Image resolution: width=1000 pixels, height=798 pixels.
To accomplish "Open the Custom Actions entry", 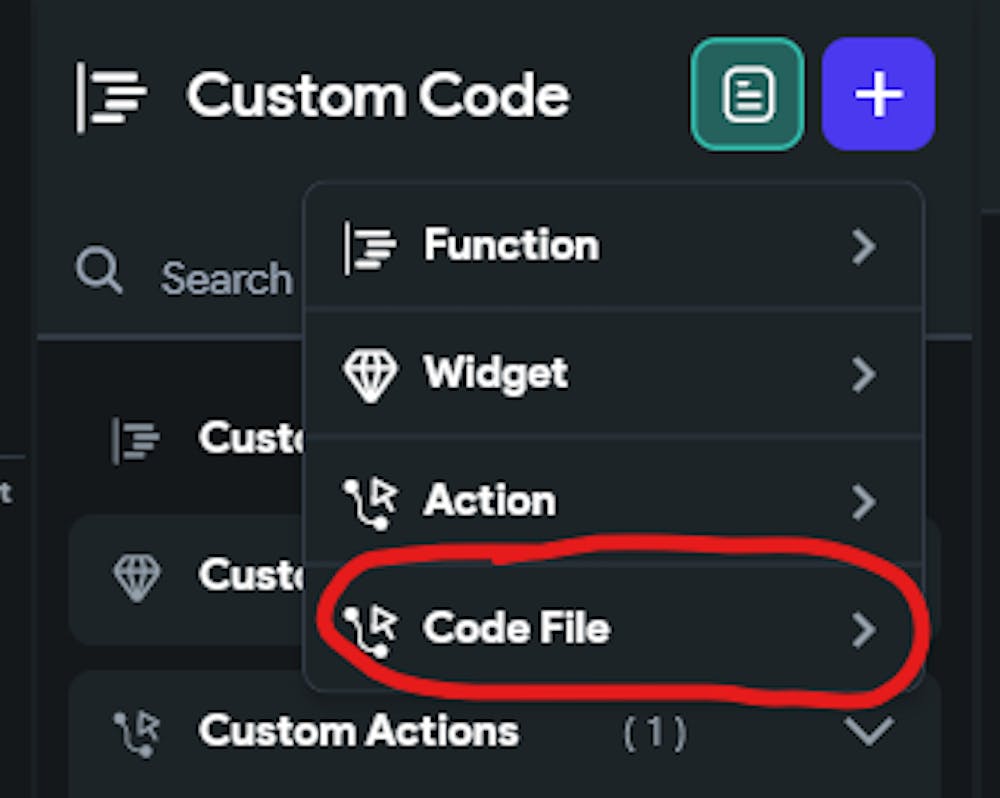I will click(358, 730).
